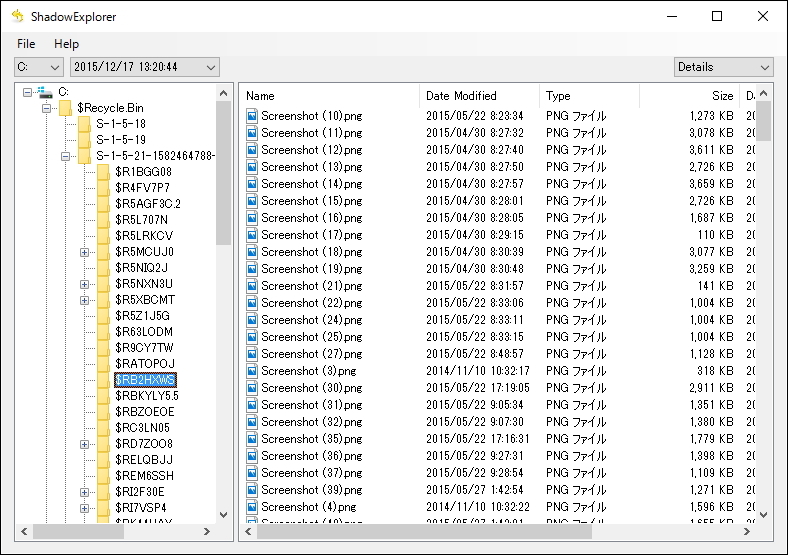
Task: Click the Screenshot (10).png file icon
Action: click(252, 116)
